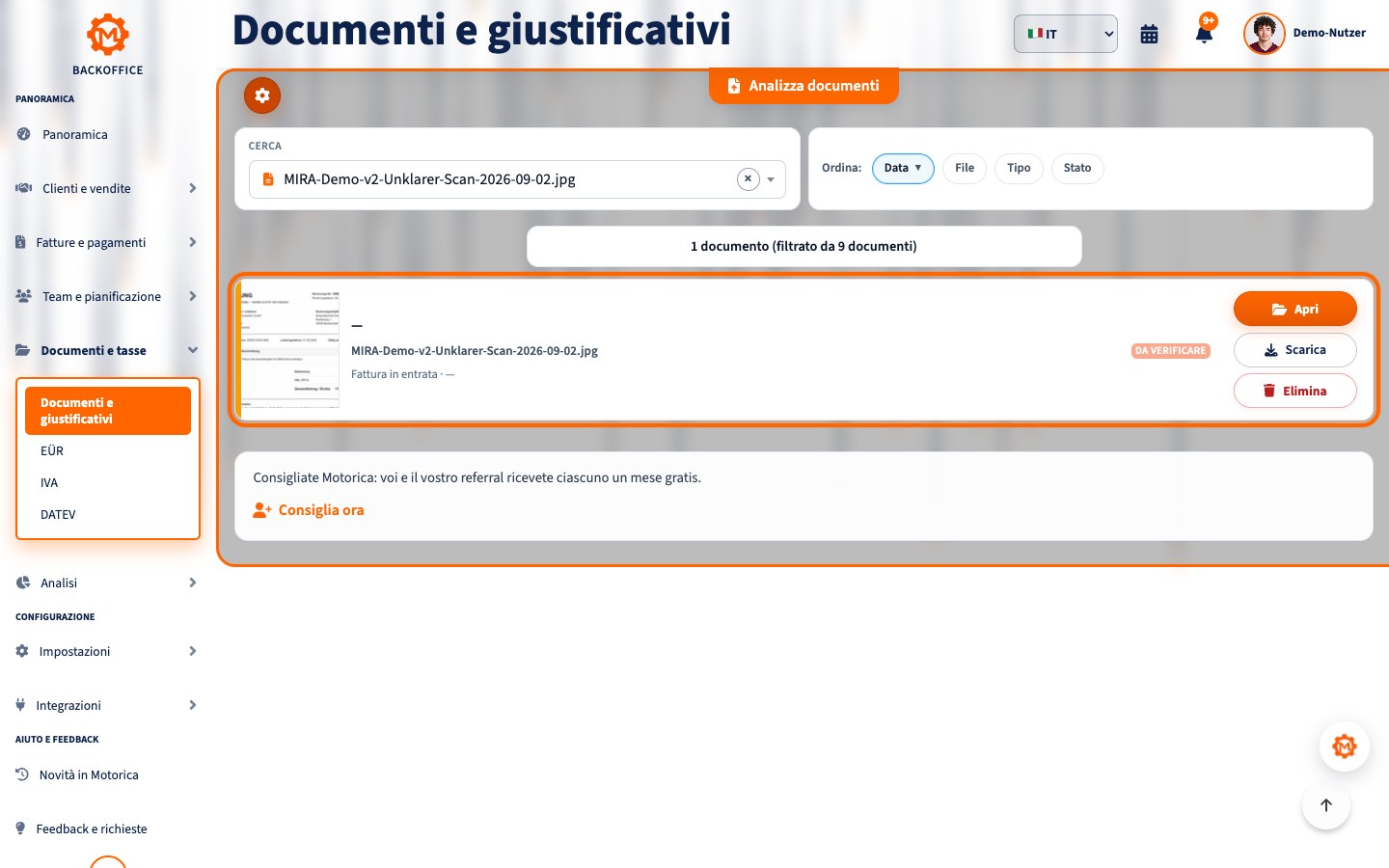
Task: Open the language selector IT
Action: click(1066, 34)
